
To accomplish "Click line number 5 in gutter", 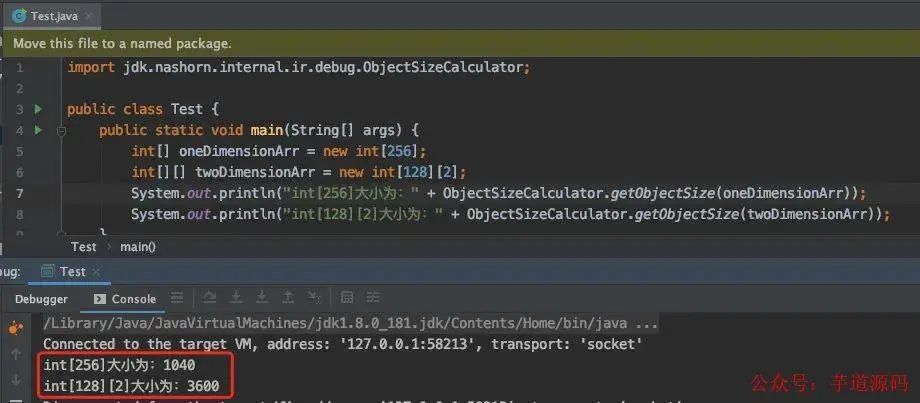I will (20, 151).
